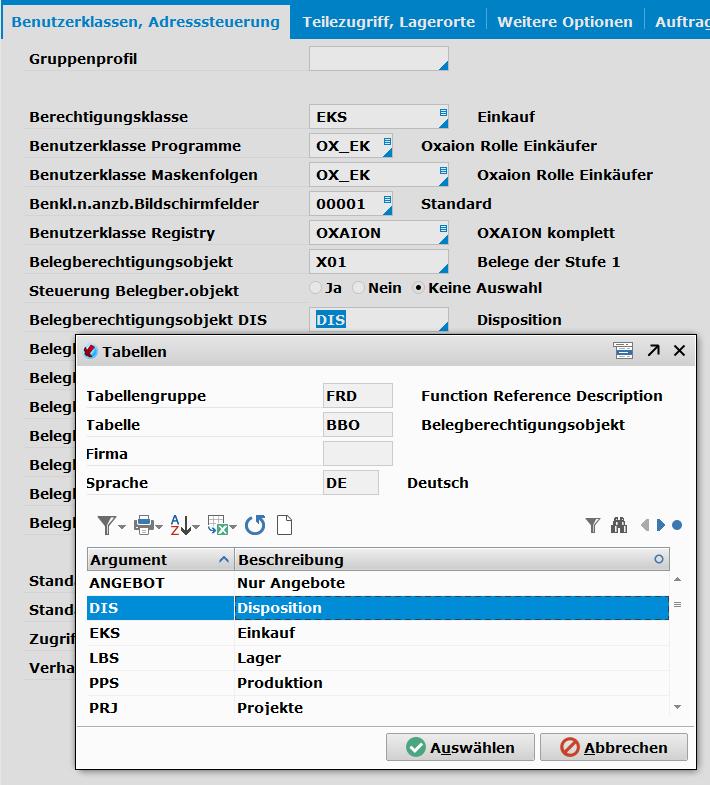The image size is (710, 785).
Task: Click the table scrollbar down arrow
Action: 677,707
